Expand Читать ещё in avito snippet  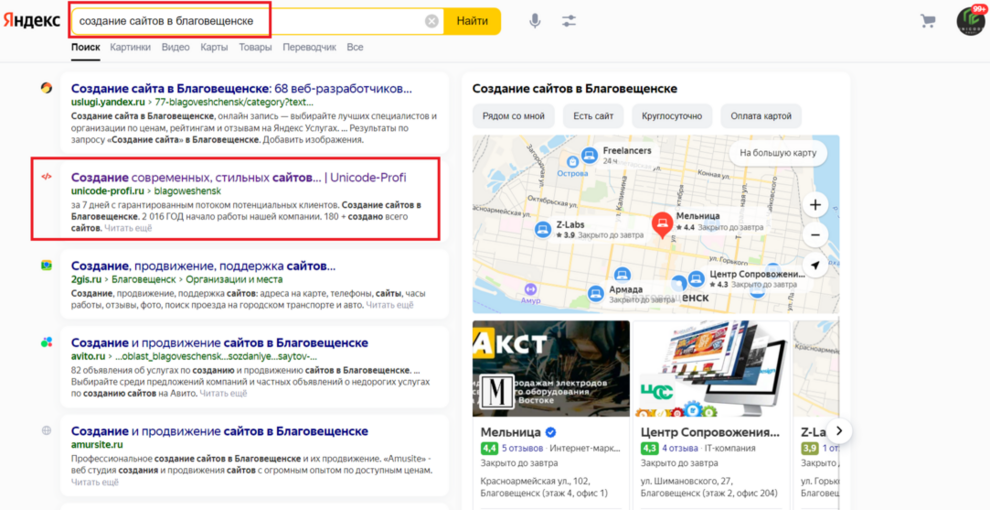pos(224,393)
